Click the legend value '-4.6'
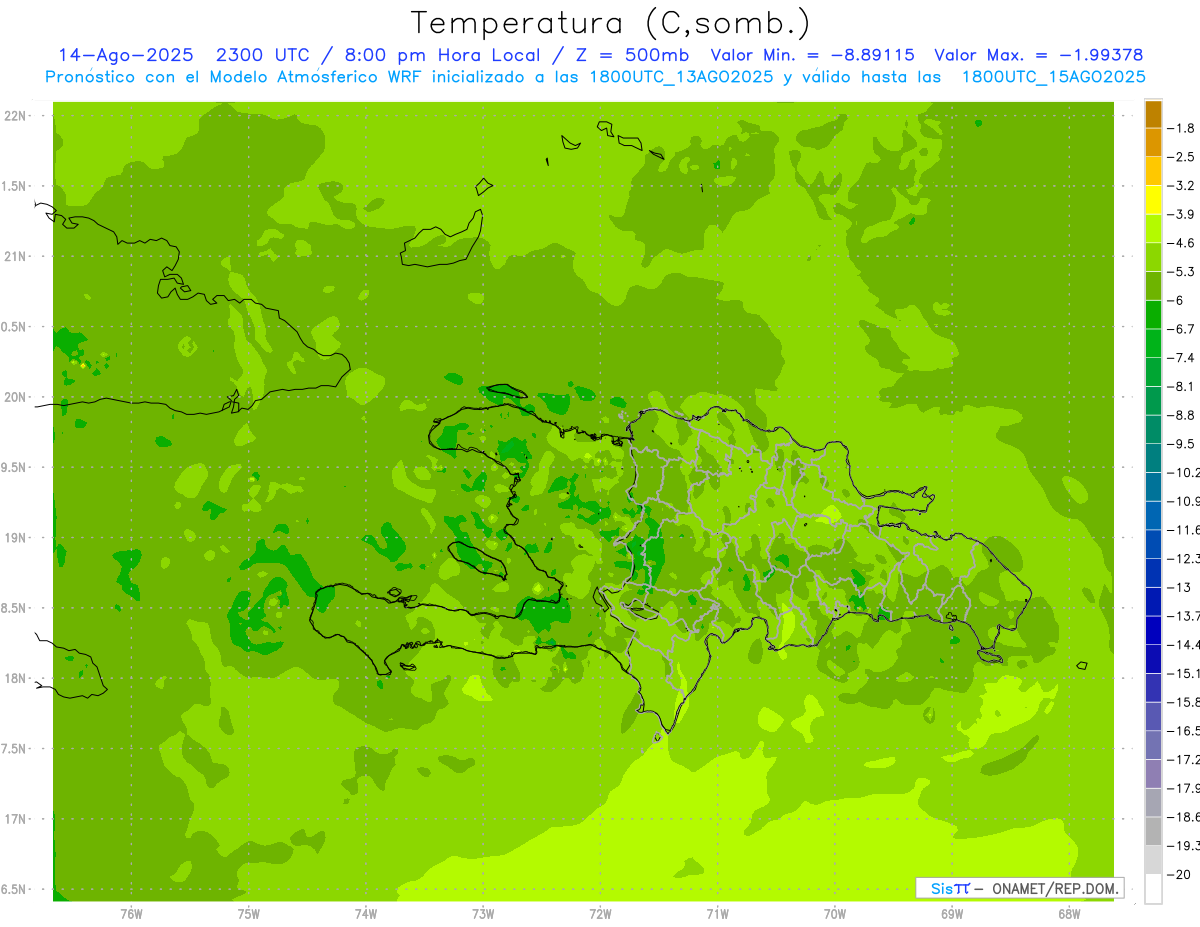The width and height of the screenshot is (1200, 927). 1181,243
